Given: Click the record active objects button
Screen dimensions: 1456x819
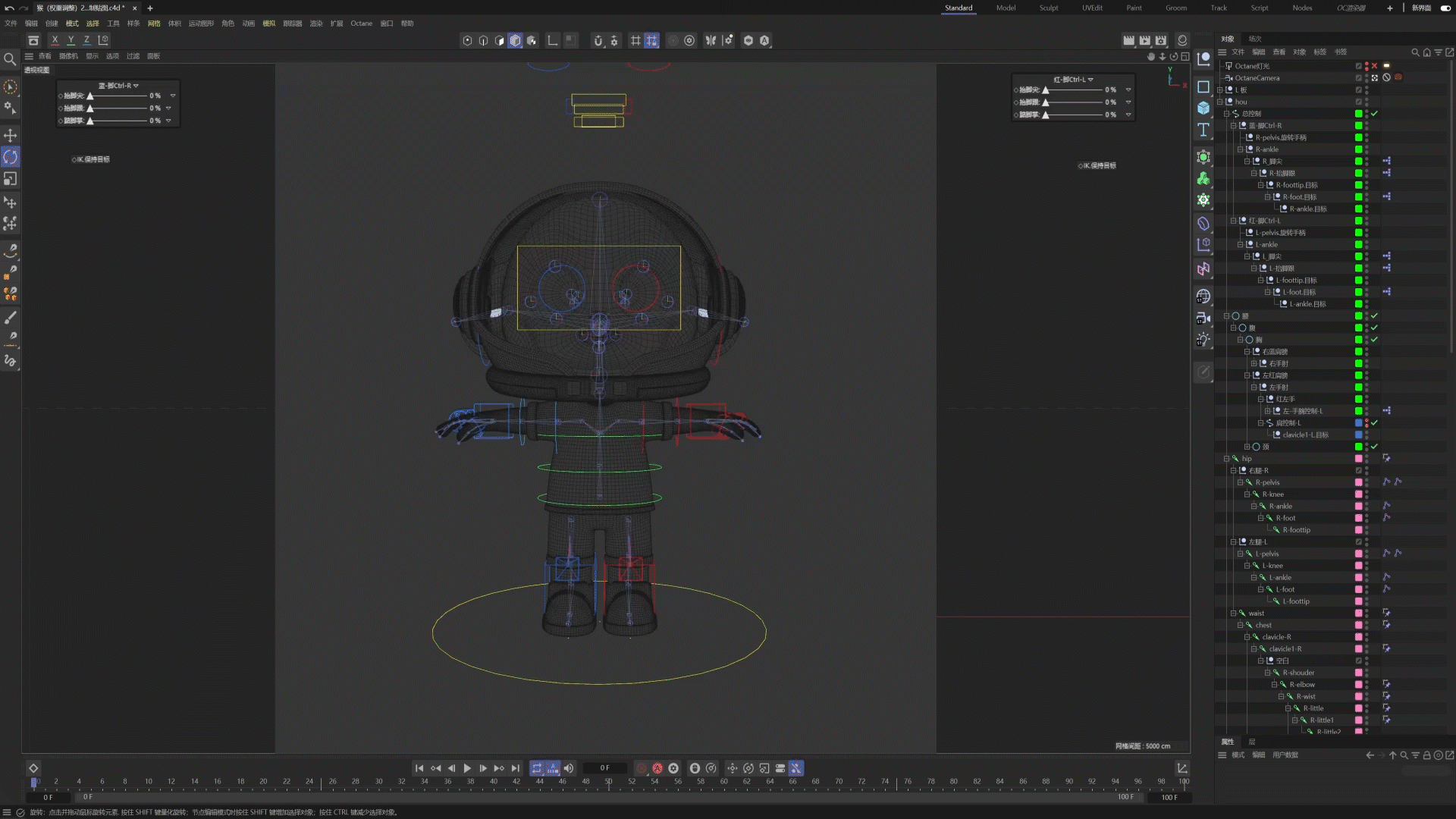Looking at the screenshot, I should (x=642, y=768).
